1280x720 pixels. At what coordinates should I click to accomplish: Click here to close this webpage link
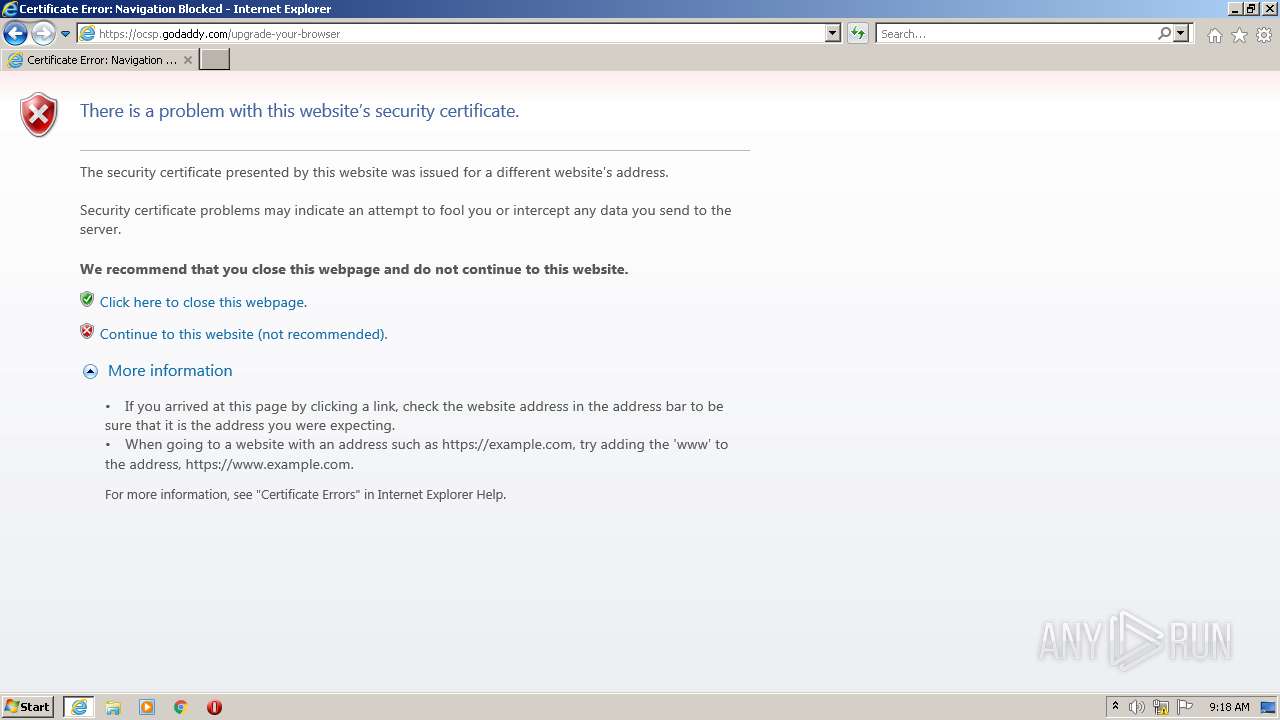click(x=203, y=302)
